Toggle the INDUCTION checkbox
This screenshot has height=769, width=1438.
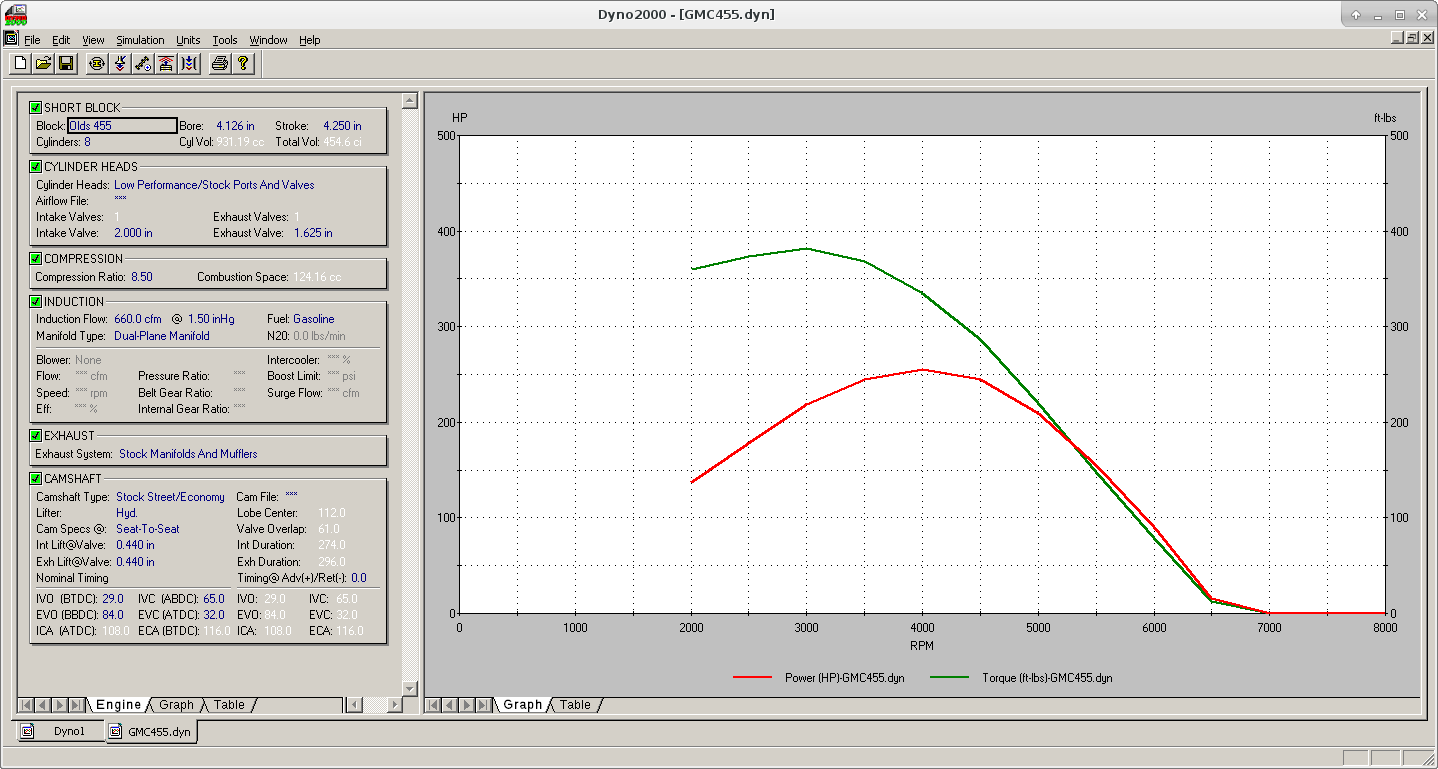(x=36, y=301)
